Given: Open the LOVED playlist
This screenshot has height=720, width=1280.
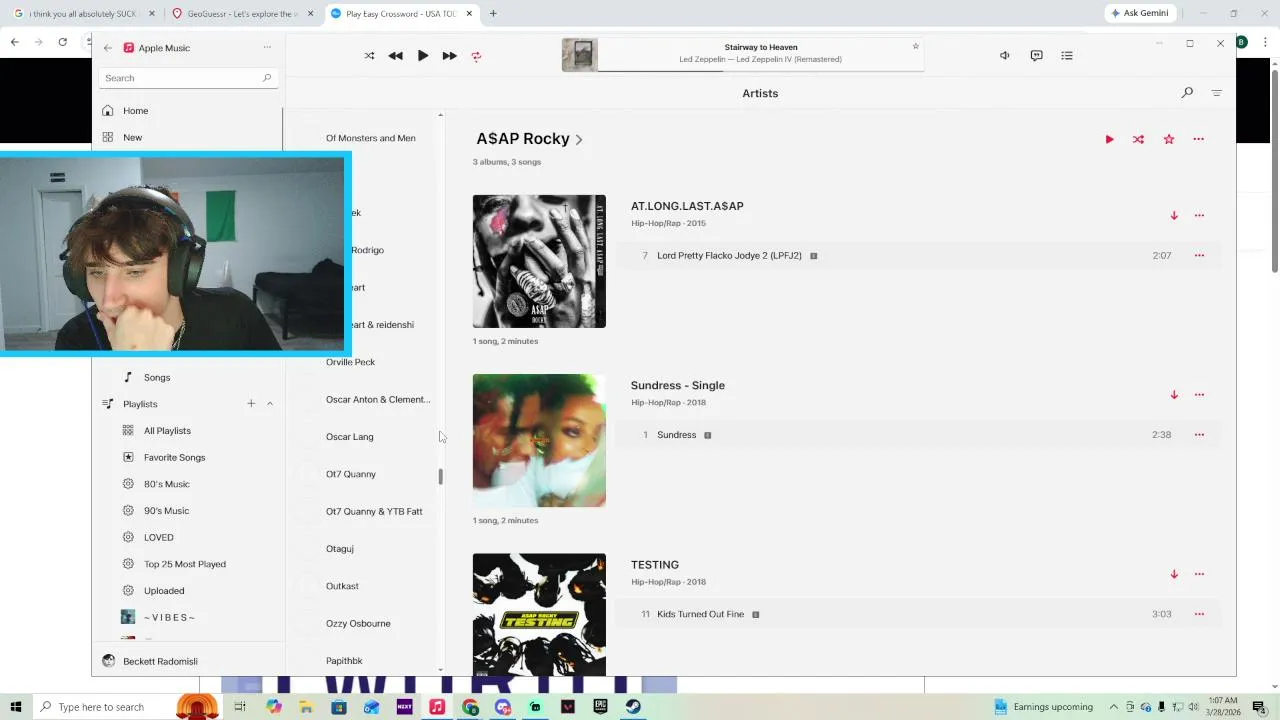Looking at the screenshot, I should click(x=158, y=538).
